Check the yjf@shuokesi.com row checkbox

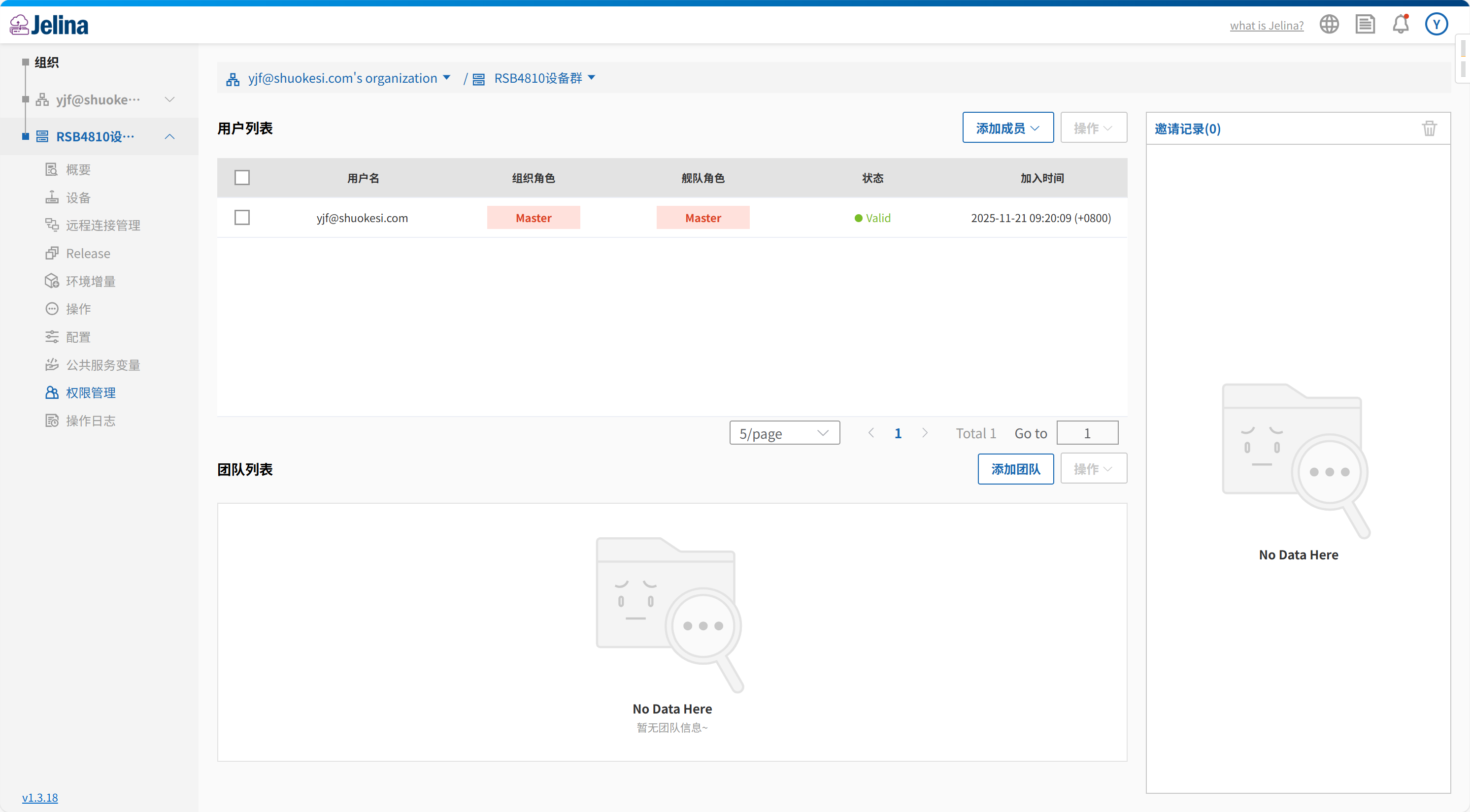click(x=242, y=218)
